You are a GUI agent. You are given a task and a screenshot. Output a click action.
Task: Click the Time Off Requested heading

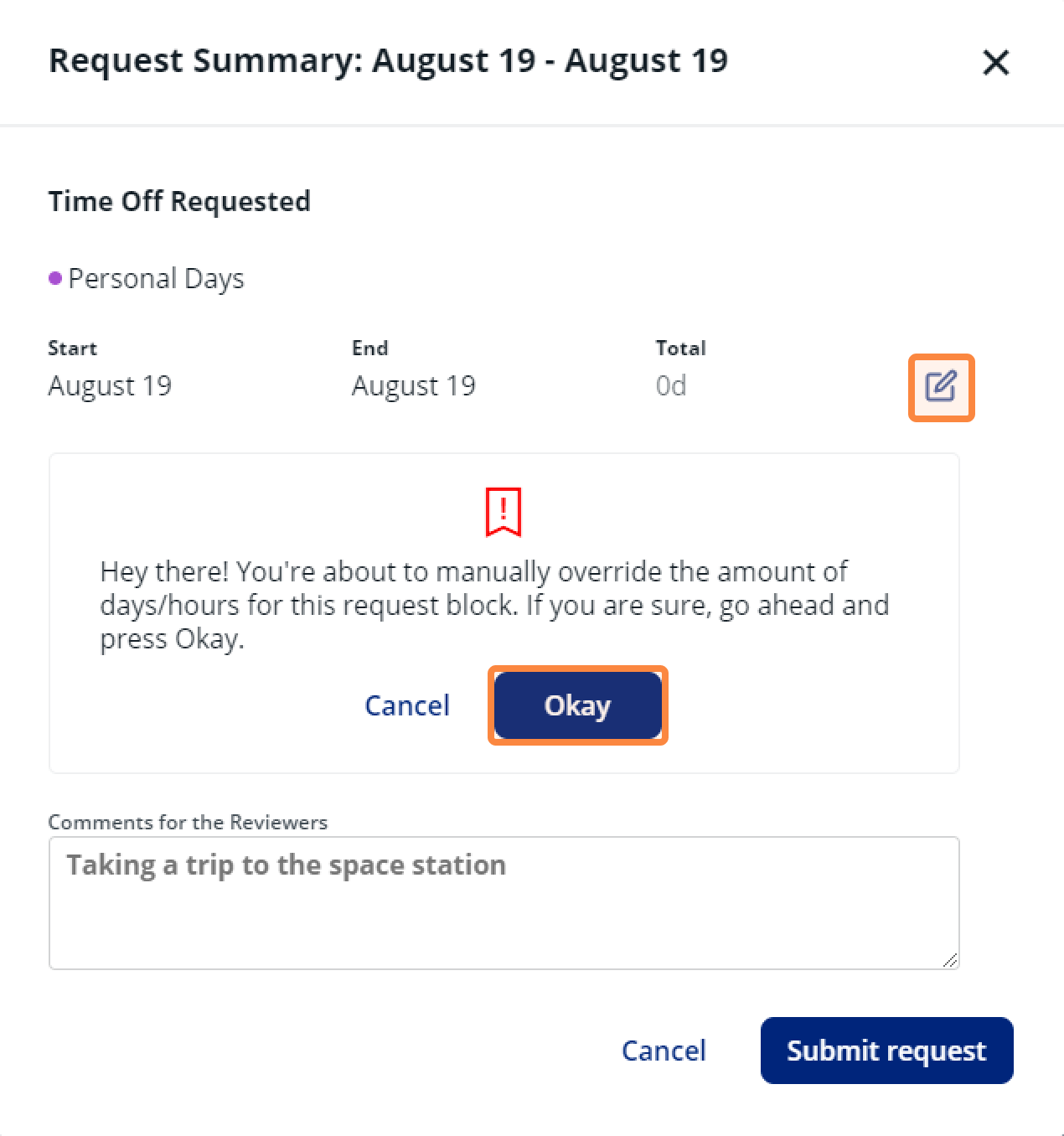[179, 201]
